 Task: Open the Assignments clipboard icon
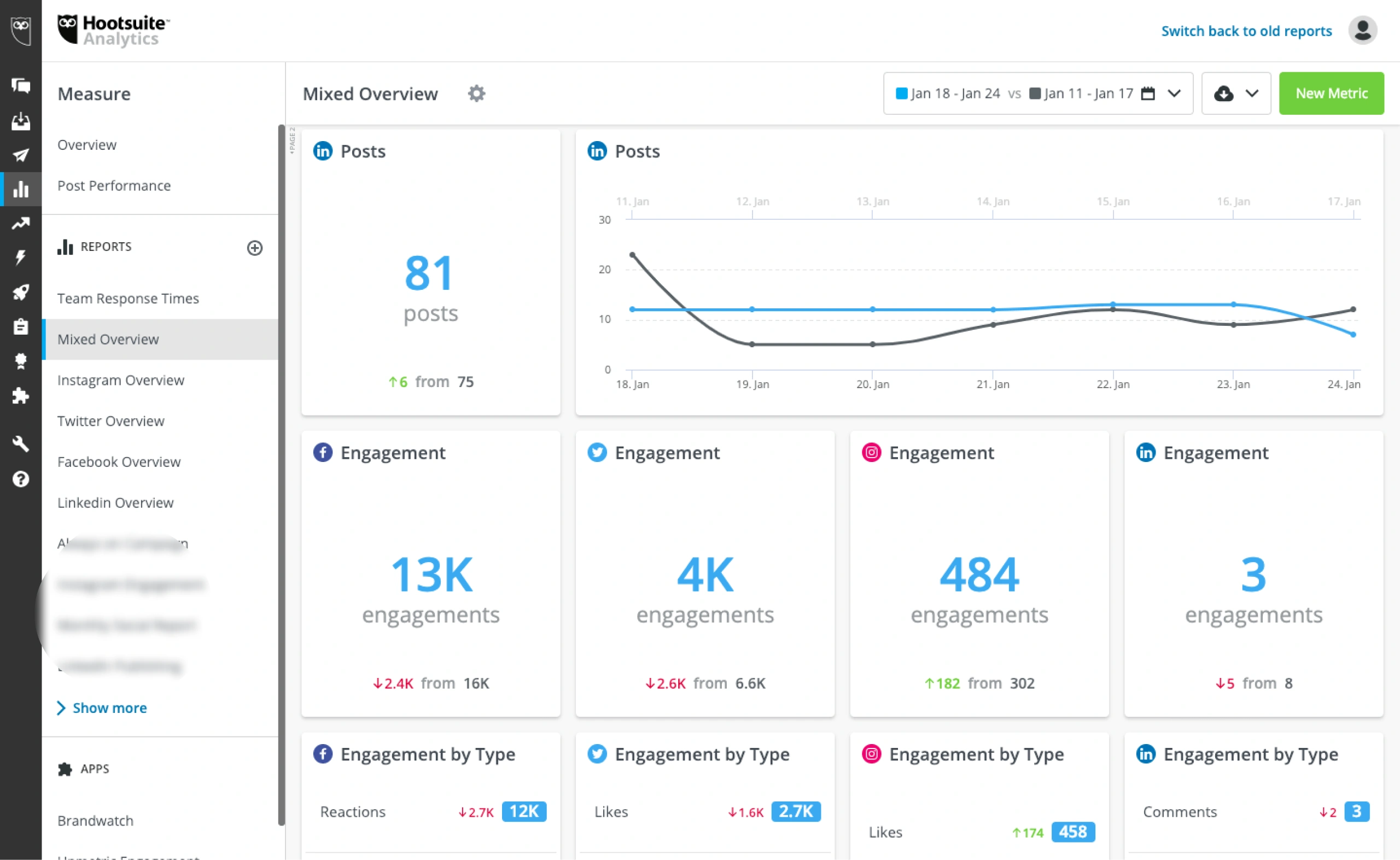pos(20,326)
